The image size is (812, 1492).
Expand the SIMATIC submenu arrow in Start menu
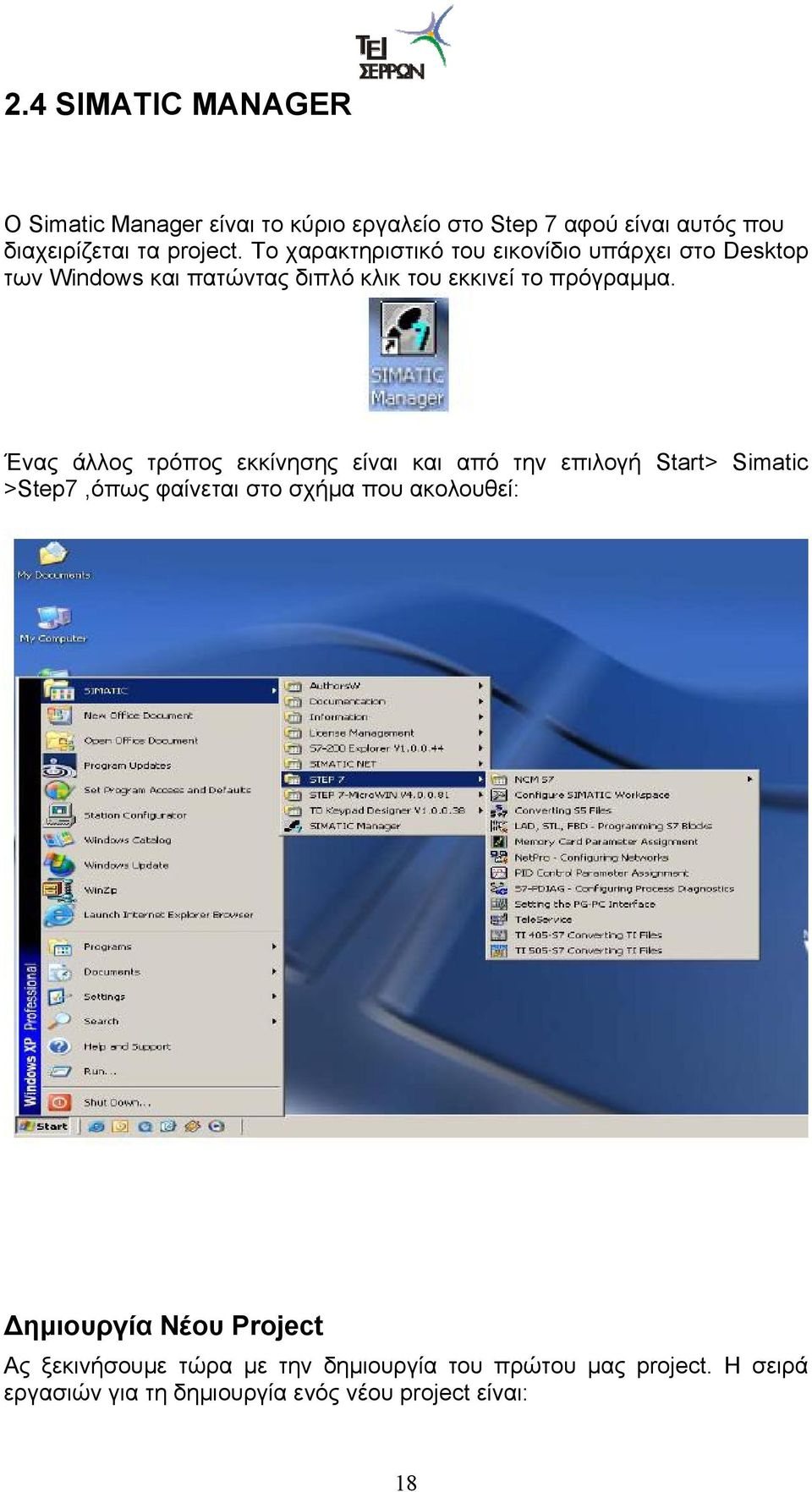coord(274,691)
